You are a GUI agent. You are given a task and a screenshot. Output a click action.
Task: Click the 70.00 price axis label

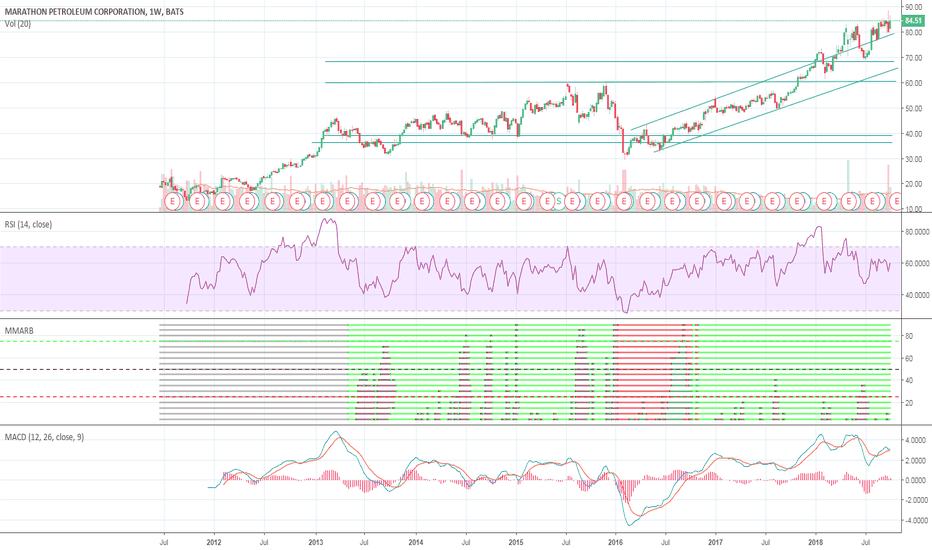point(914,58)
